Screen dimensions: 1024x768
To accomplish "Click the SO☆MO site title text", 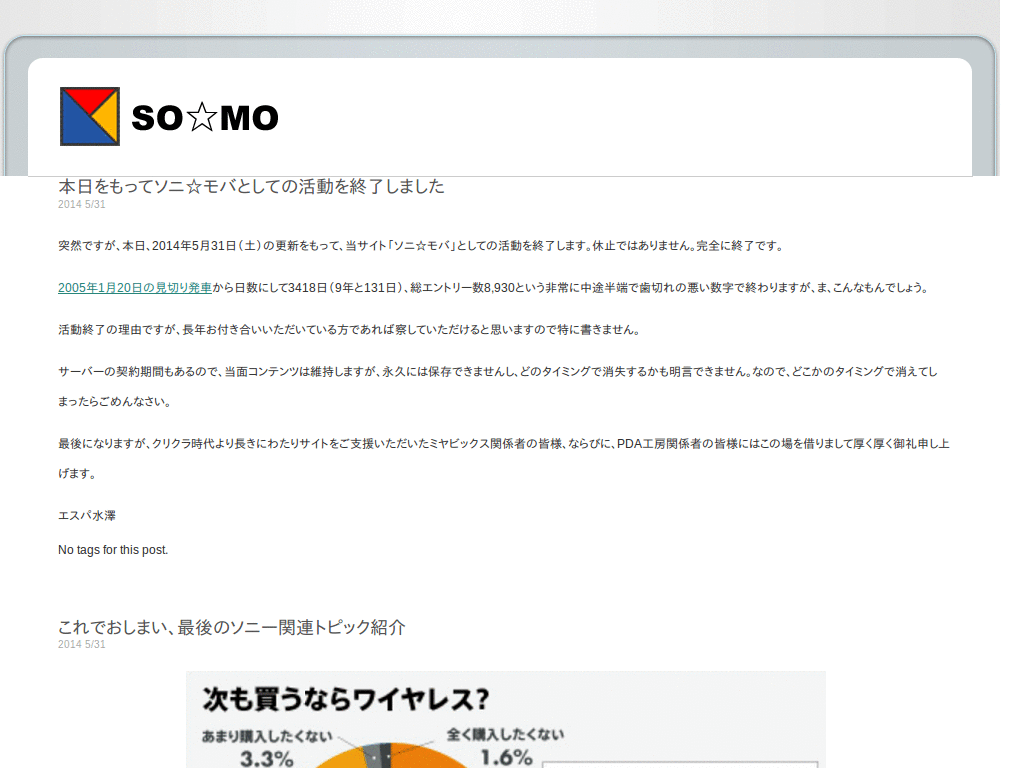I will (x=205, y=118).
